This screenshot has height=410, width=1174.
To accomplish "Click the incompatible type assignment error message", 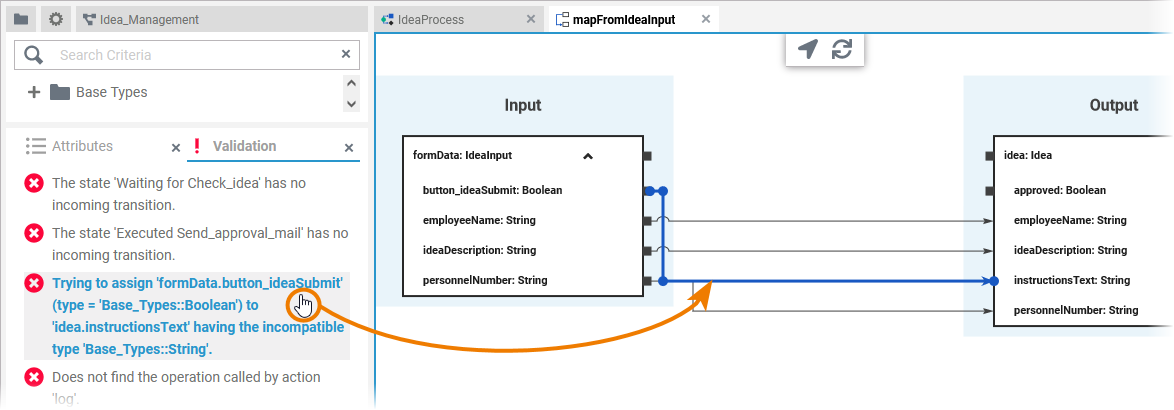I will 187,316.
